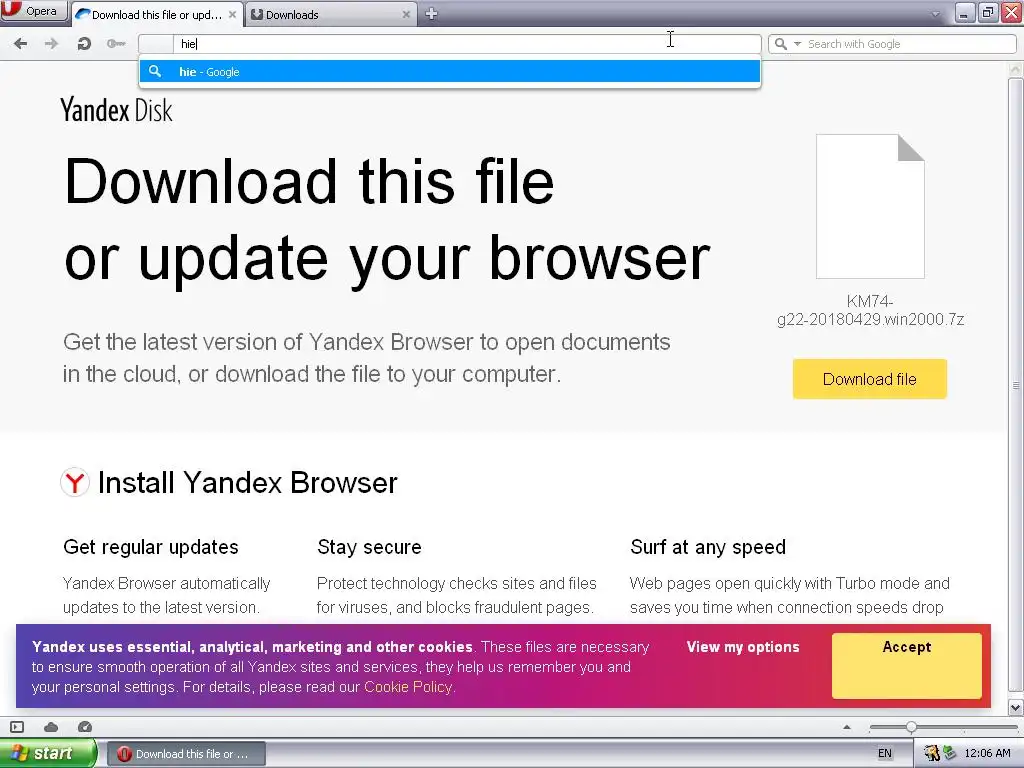The image size is (1024, 768).
Task: Click the first system tray icon
Action: pyautogui.click(x=932, y=753)
